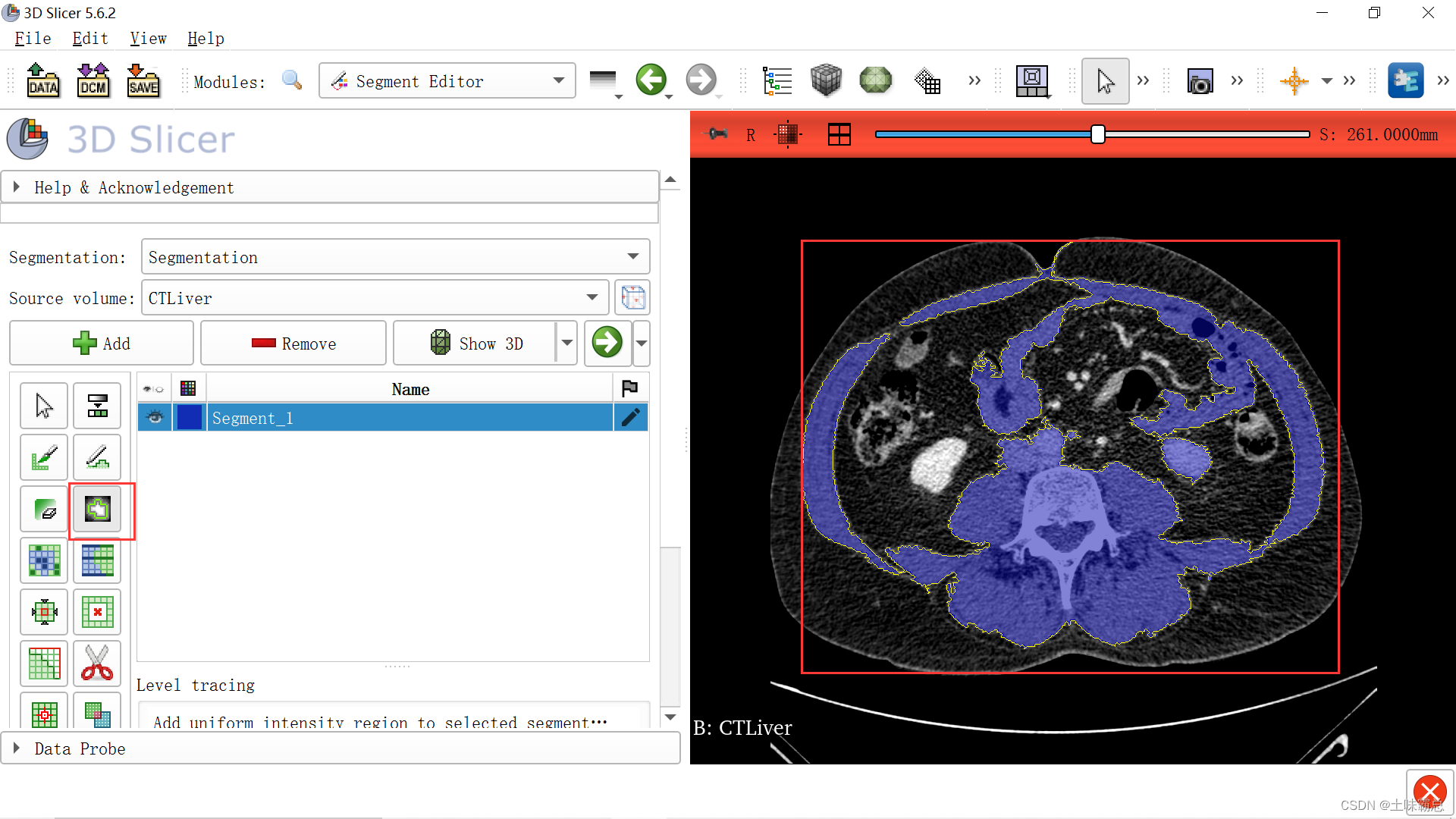Screen dimensions: 1456x819
Task: Open the File menu
Action: [32, 38]
